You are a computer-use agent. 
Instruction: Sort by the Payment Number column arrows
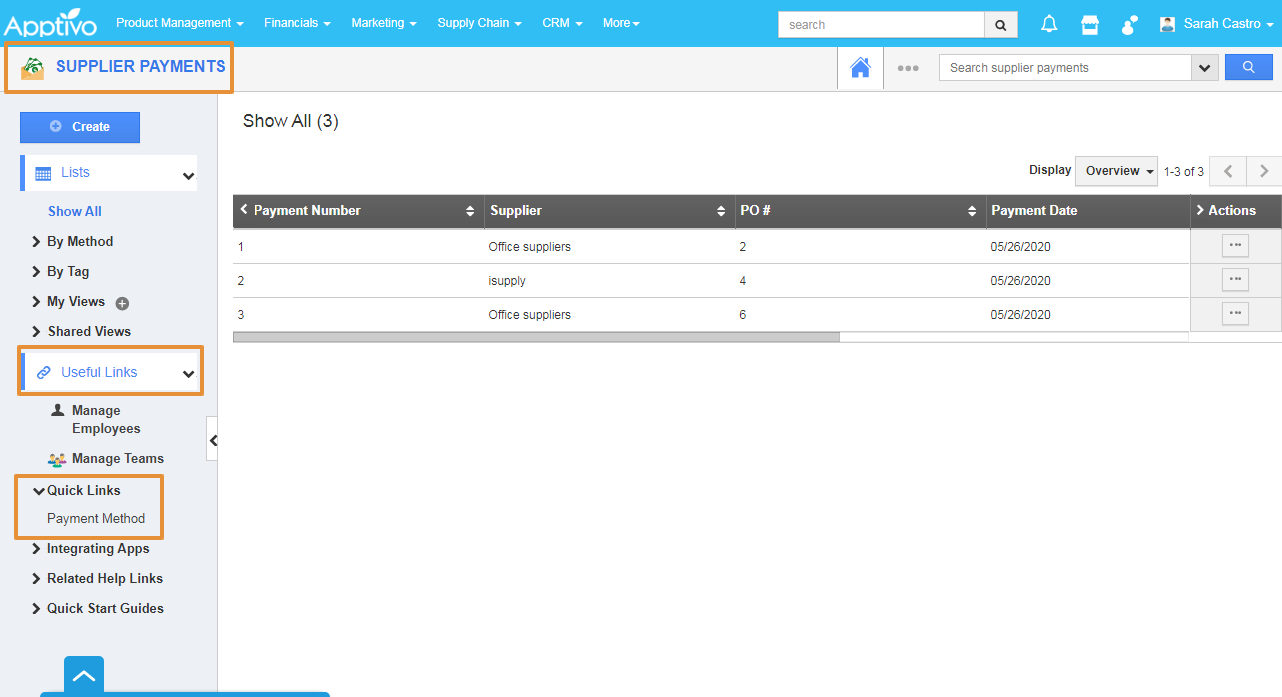click(x=470, y=211)
